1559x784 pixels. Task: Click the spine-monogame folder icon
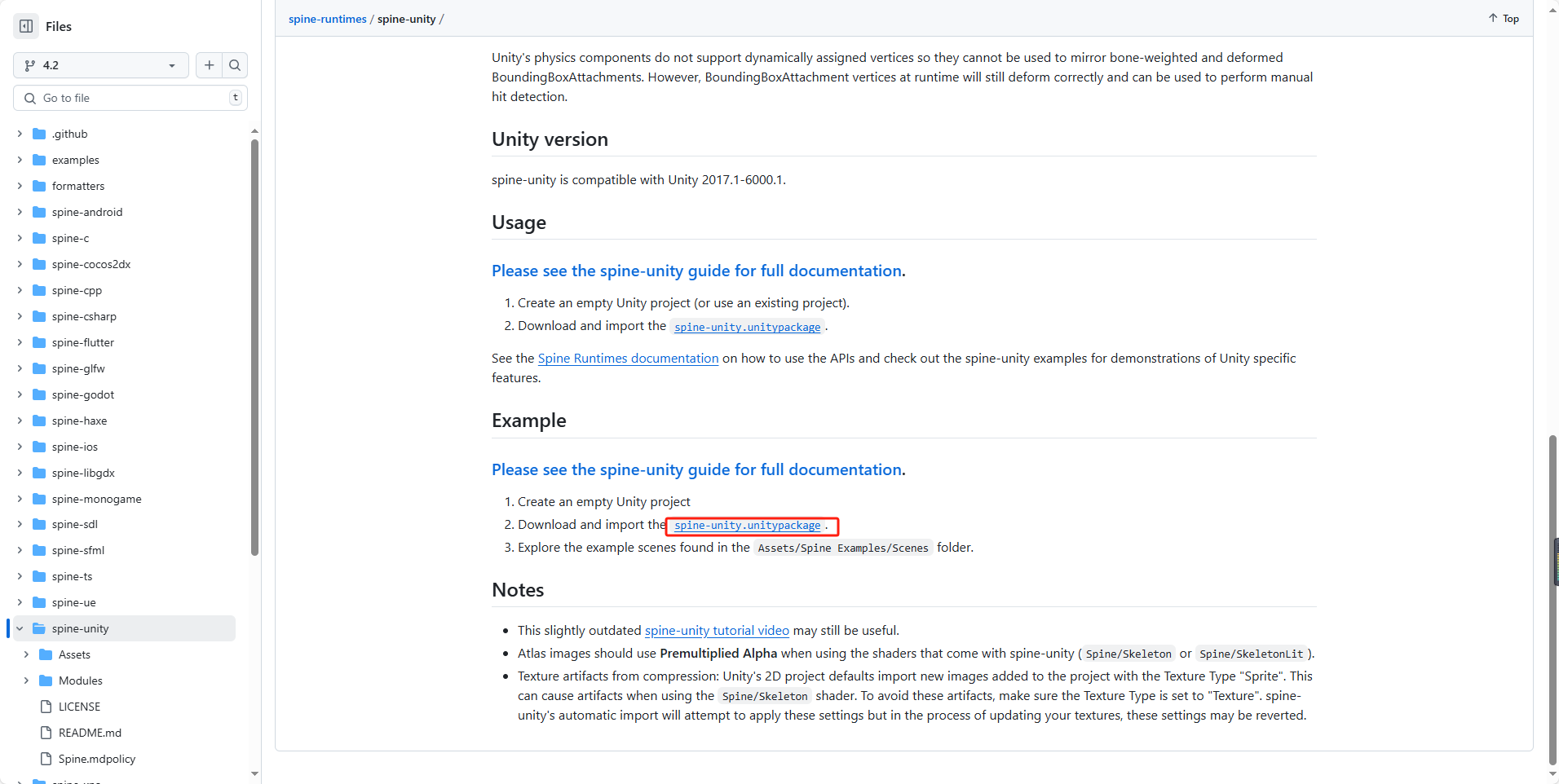coord(39,499)
